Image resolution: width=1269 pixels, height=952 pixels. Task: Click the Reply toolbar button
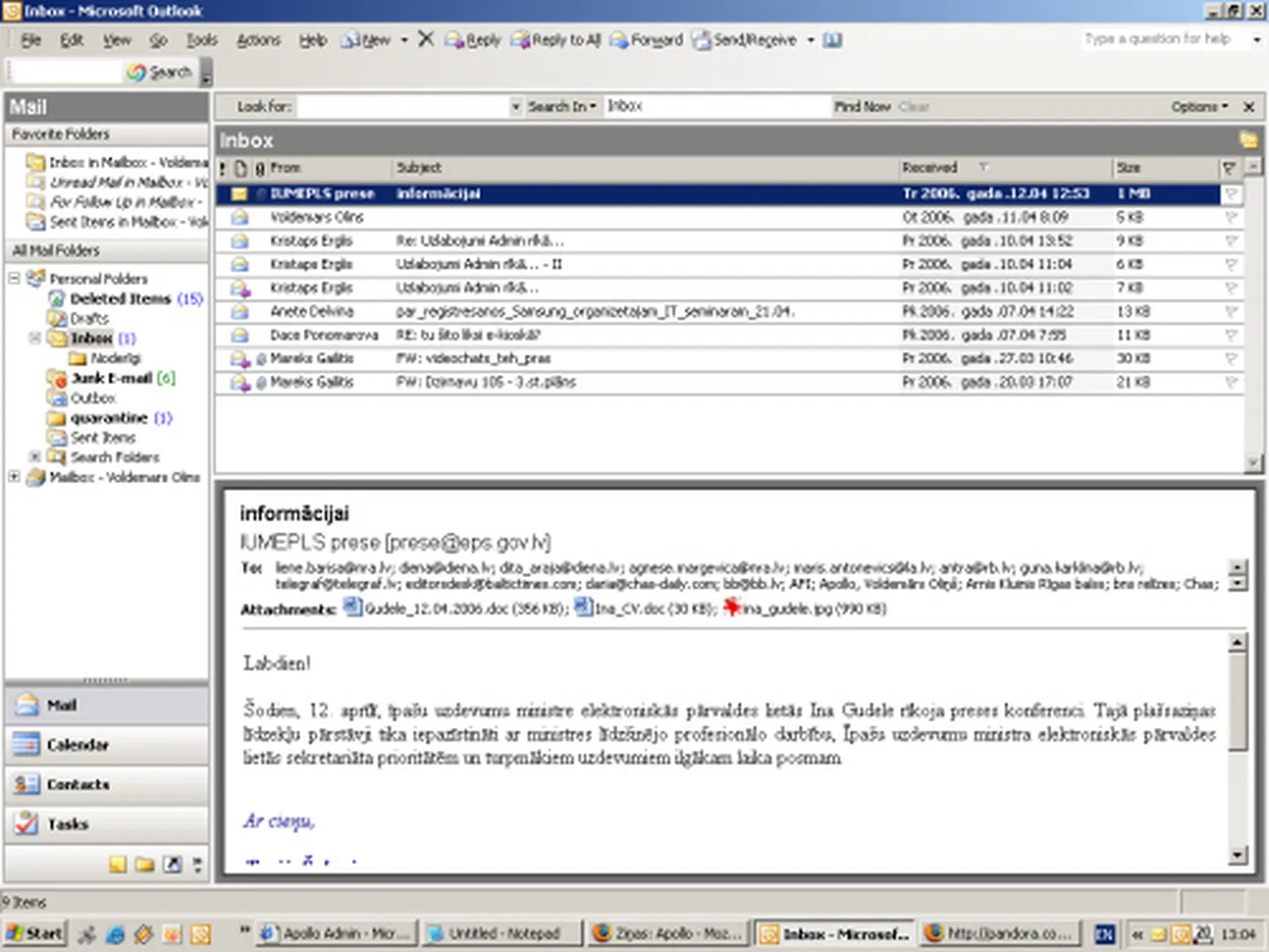pyautogui.click(x=473, y=40)
